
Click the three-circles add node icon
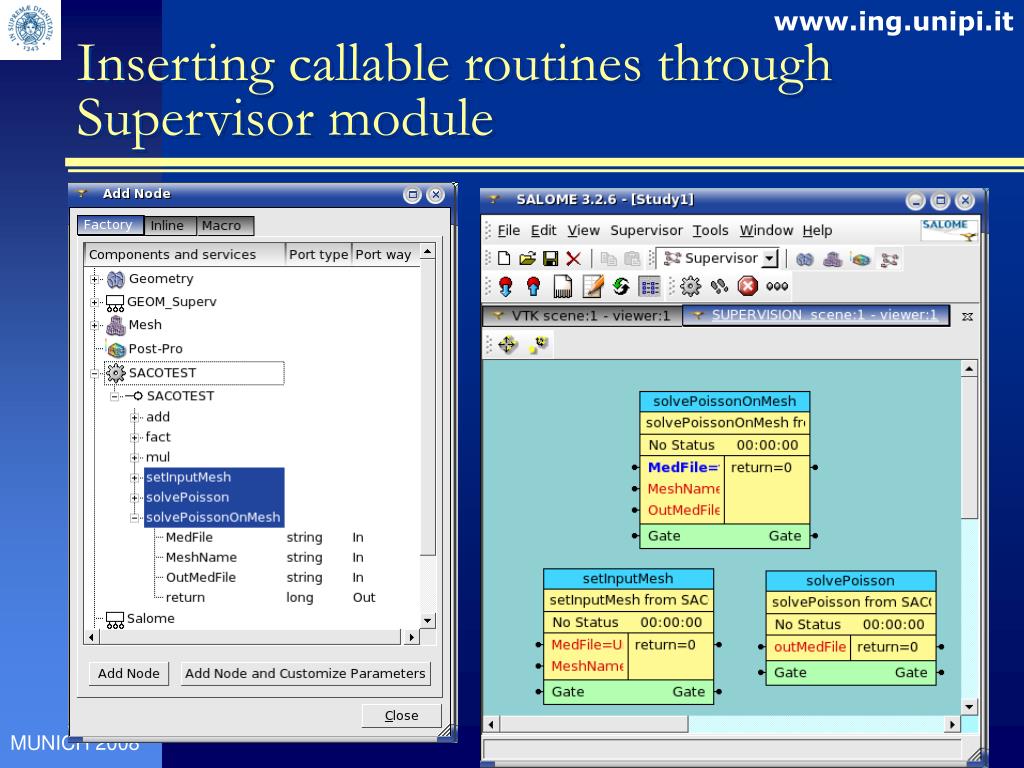pyautogui.click(x=777, y=286)
